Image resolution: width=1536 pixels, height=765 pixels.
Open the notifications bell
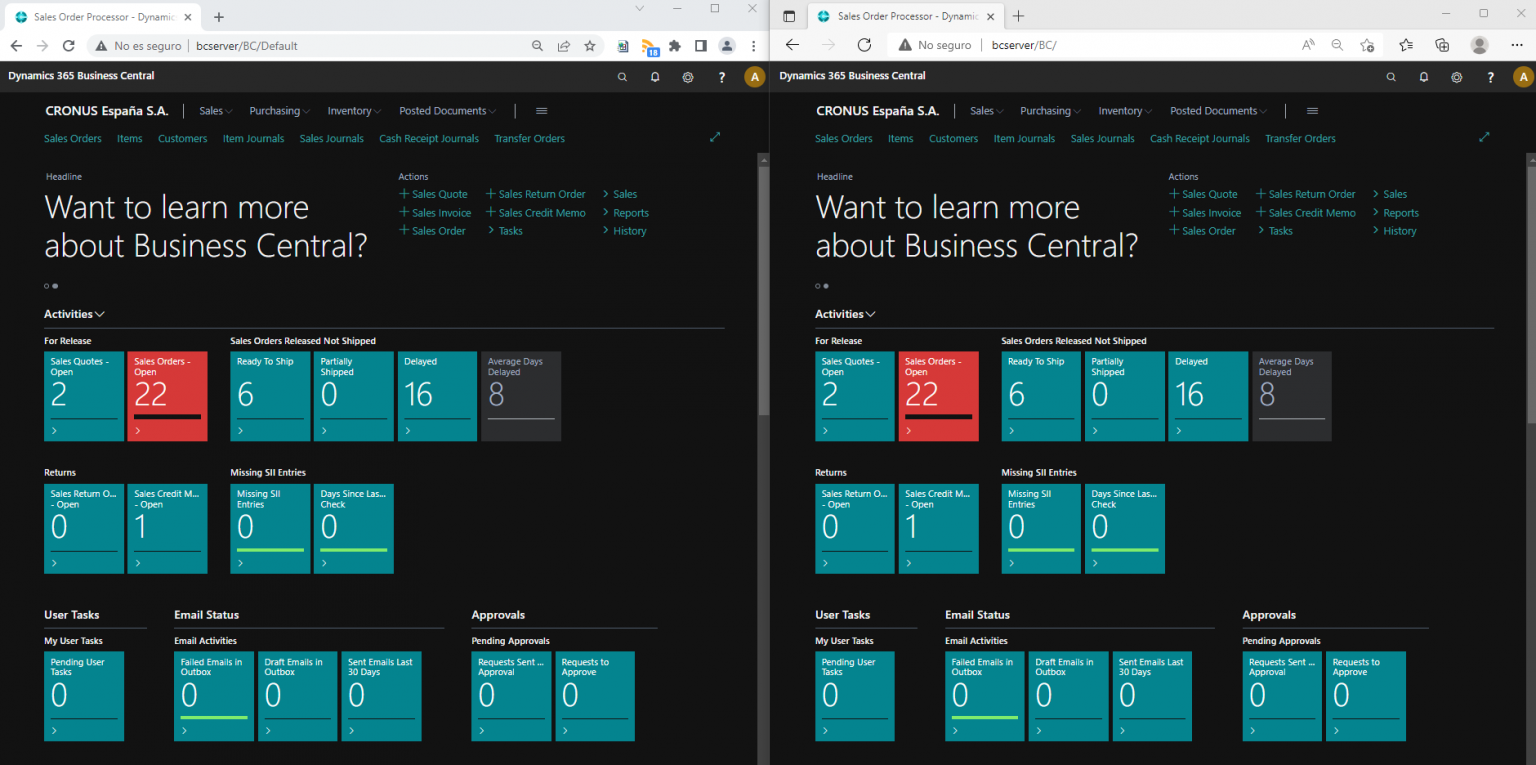coord(655,76)
